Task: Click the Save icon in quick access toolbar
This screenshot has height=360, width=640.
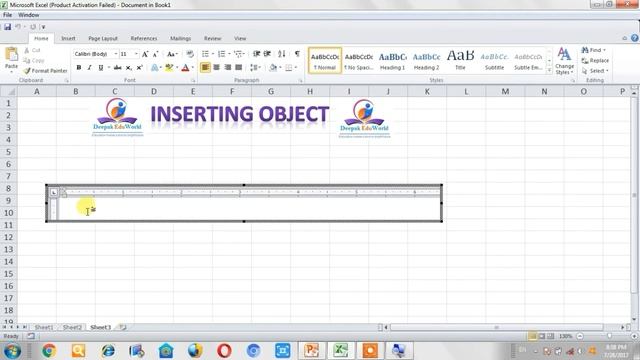Action: tap(7, 27)
